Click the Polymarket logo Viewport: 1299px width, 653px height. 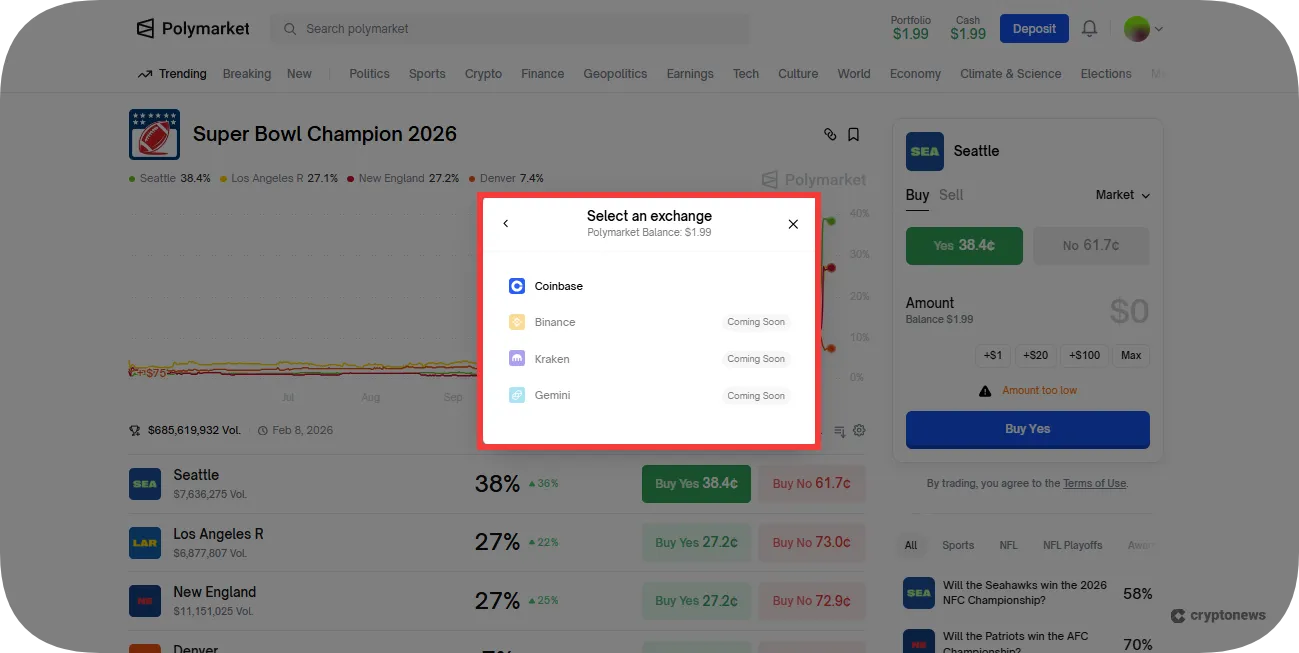[192, 28]
